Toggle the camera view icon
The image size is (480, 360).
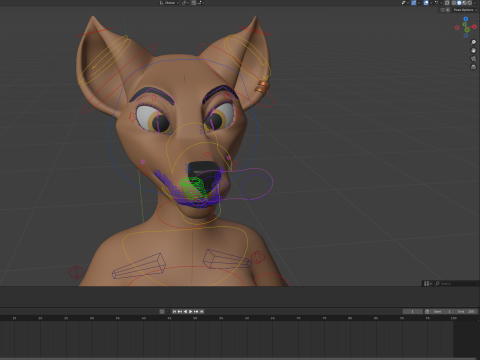point(473,59)
